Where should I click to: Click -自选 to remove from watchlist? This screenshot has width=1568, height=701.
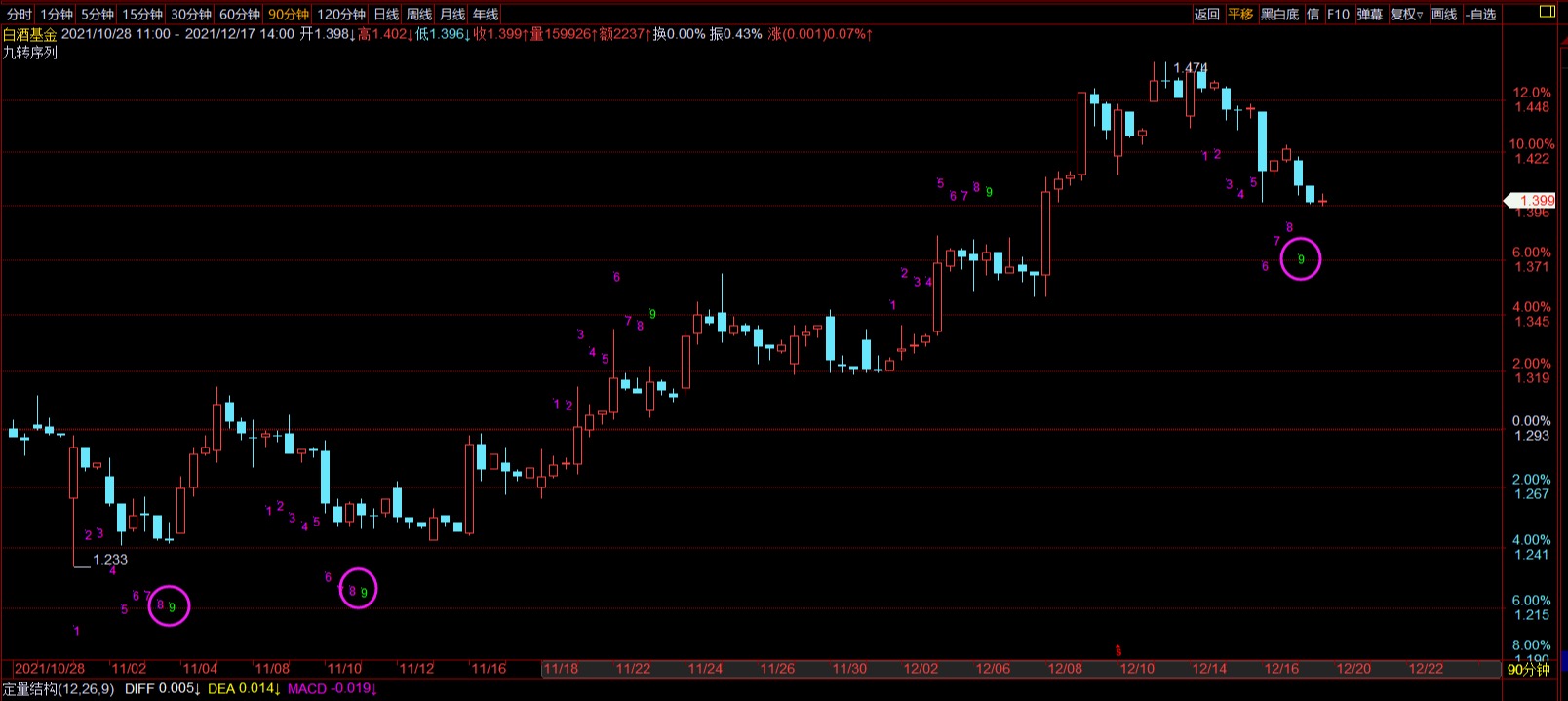1480,15
